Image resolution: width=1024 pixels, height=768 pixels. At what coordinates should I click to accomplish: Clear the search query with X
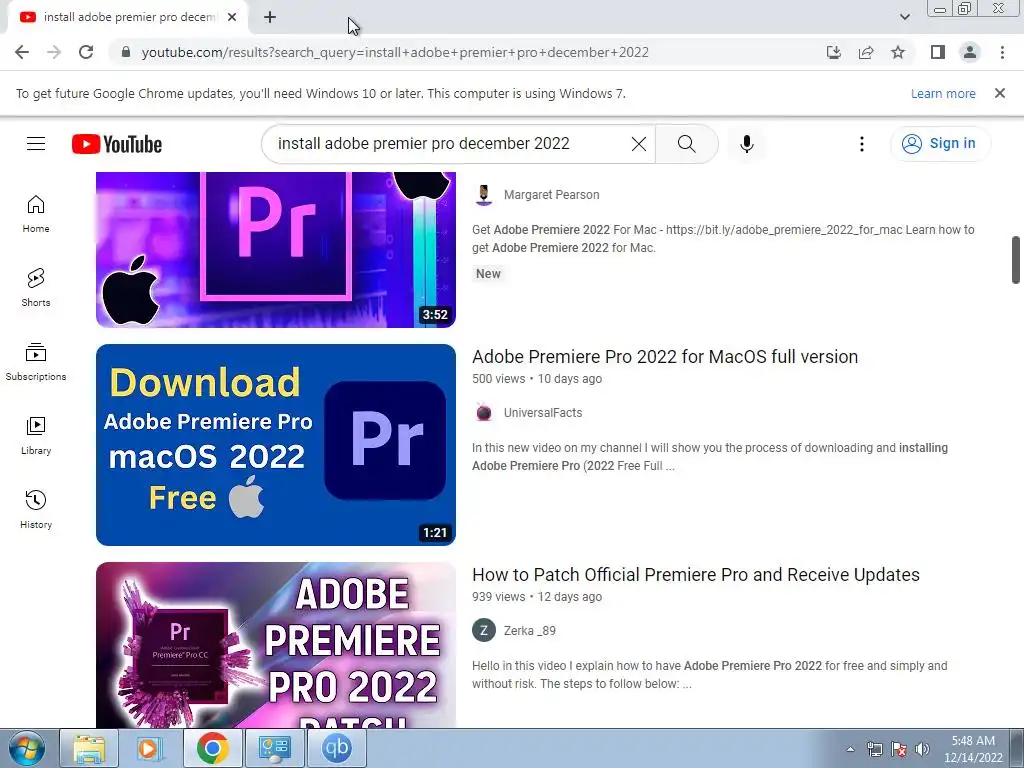[x=639, y=144]
